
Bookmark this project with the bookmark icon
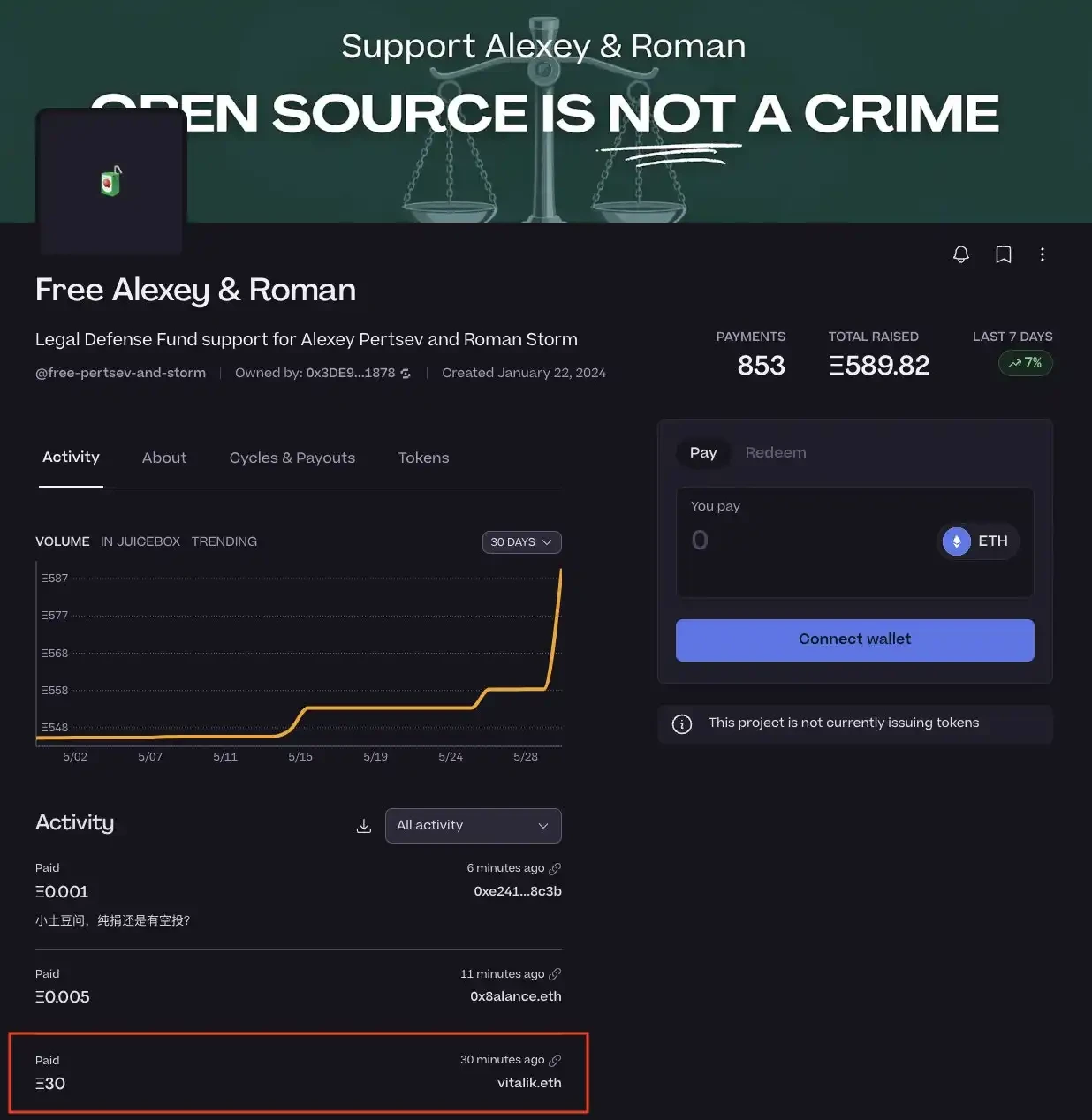point(1004,254)
